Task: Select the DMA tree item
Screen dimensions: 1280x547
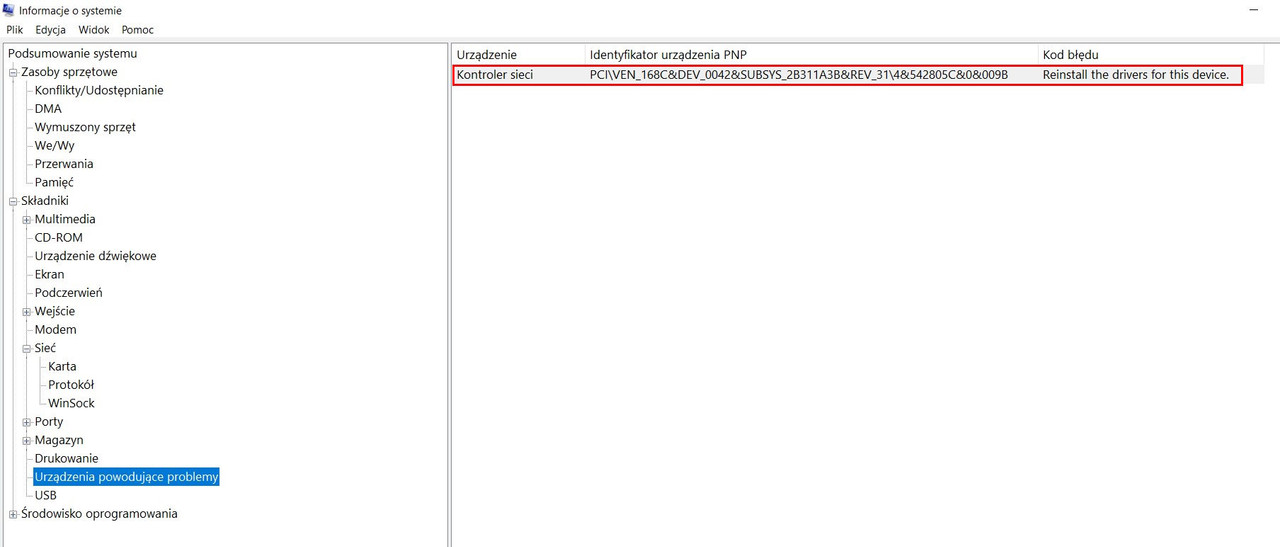Action: (x=48, y=109)
